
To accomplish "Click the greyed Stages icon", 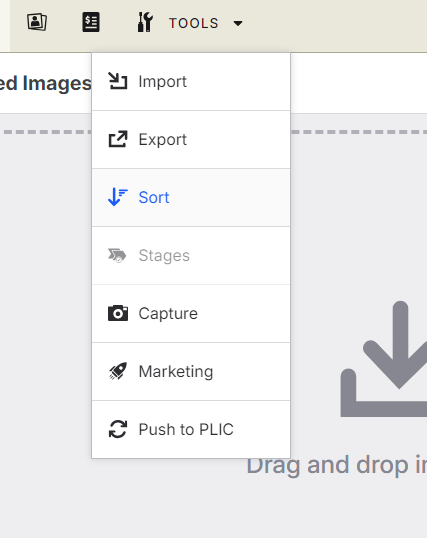I will pyautogui.click(x=117, y=255).
